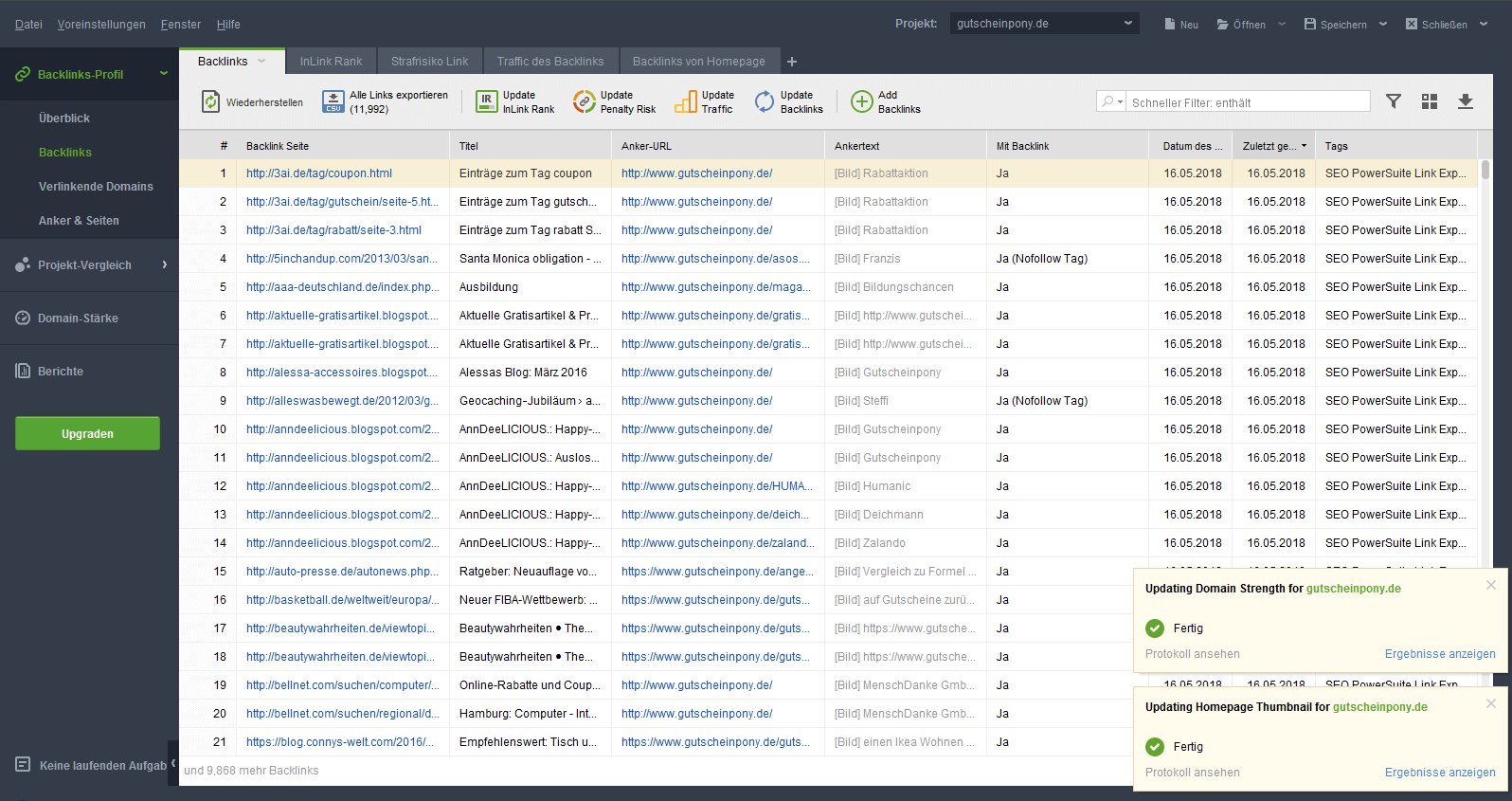Open the filter funnel icon
Screen dimensions: 1512x801
[x=1394, y=101]
